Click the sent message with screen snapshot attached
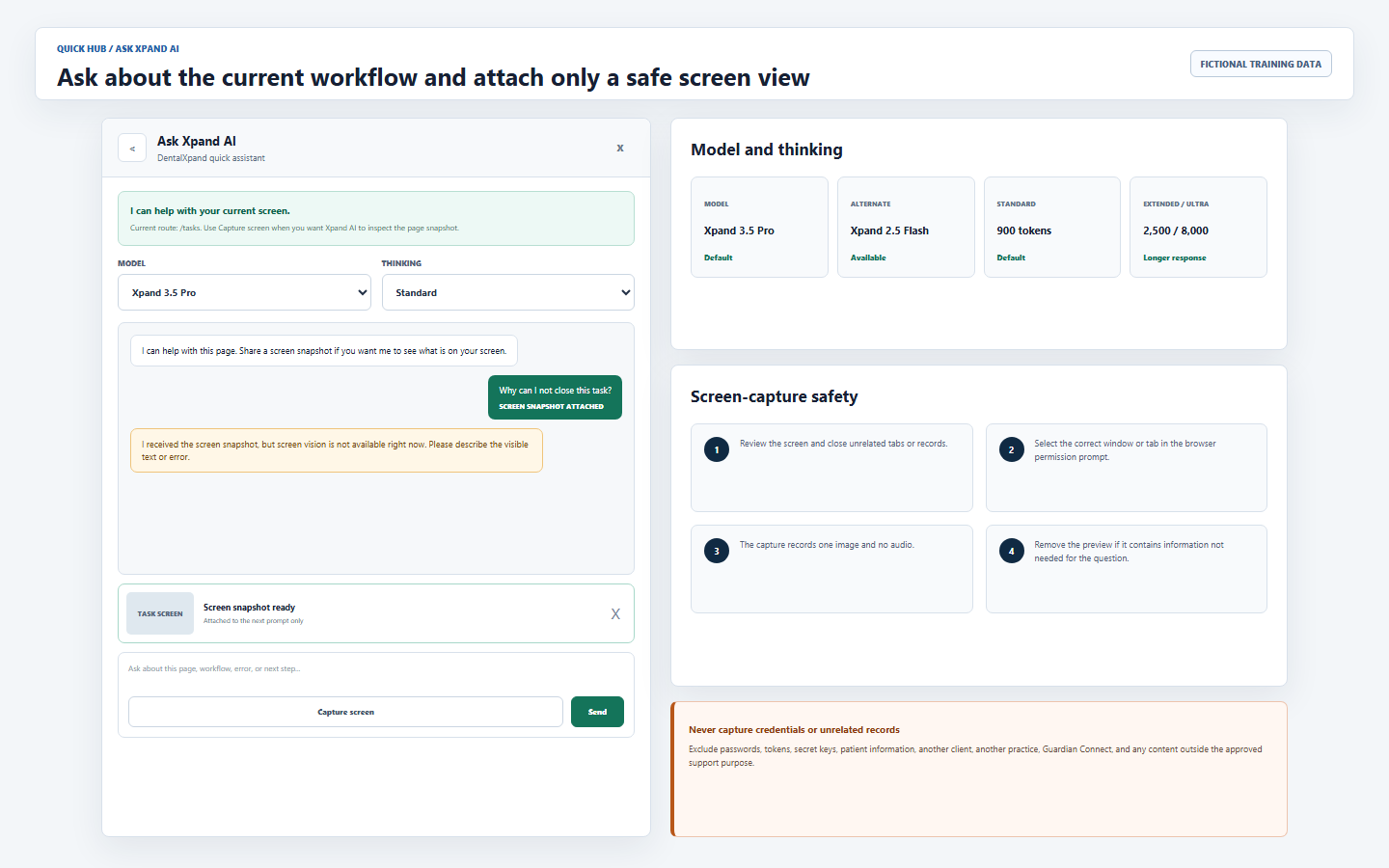The image size is (1389, 868). (555, 397)
